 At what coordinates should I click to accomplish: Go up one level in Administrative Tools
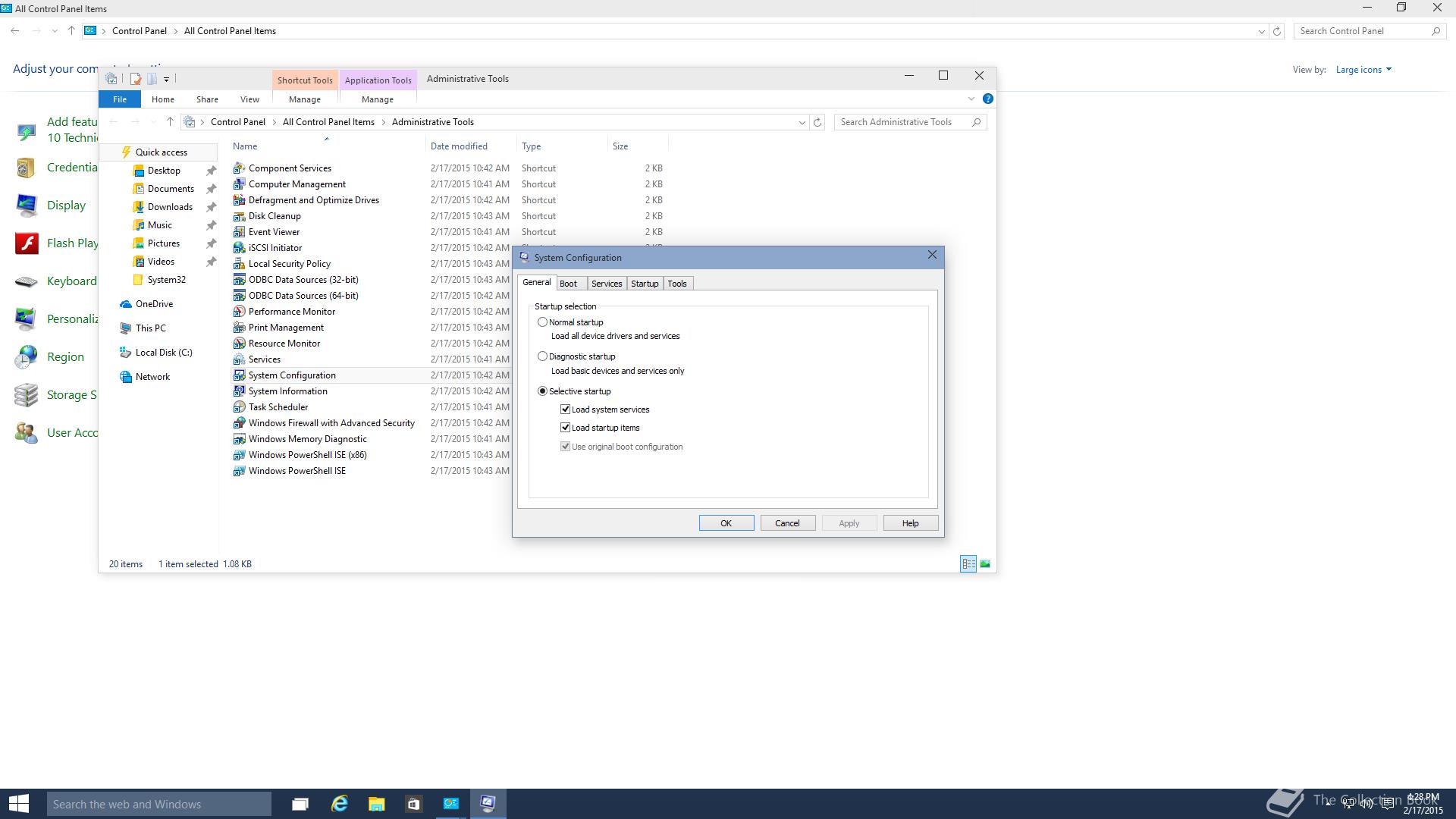[x=170, y=122]
